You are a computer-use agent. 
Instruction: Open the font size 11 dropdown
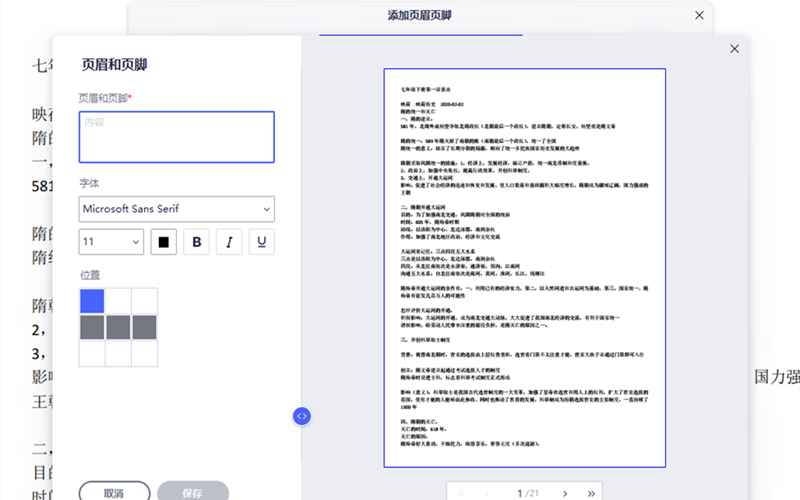[x=111, y=242]
